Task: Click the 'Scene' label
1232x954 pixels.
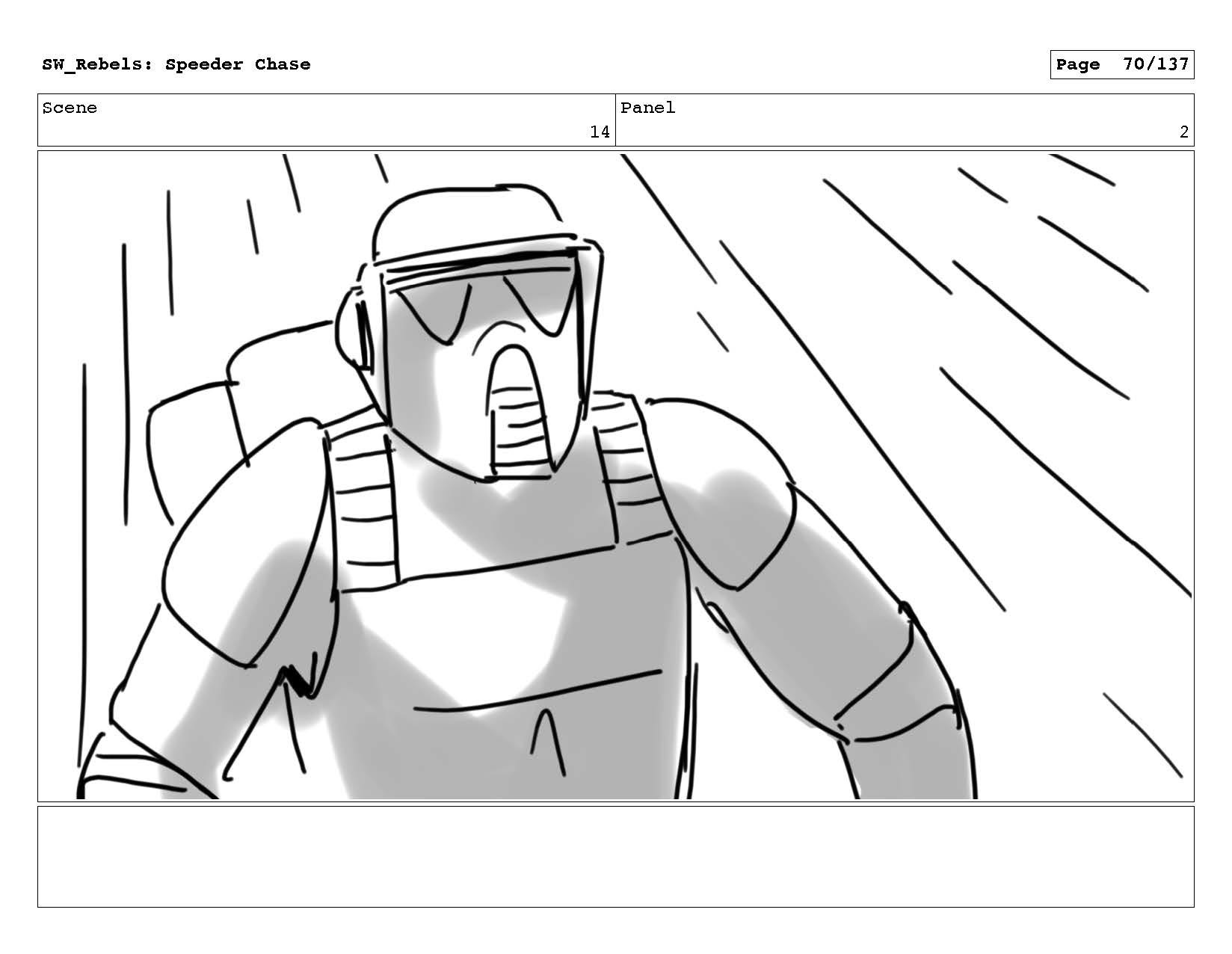Action: 70,108
